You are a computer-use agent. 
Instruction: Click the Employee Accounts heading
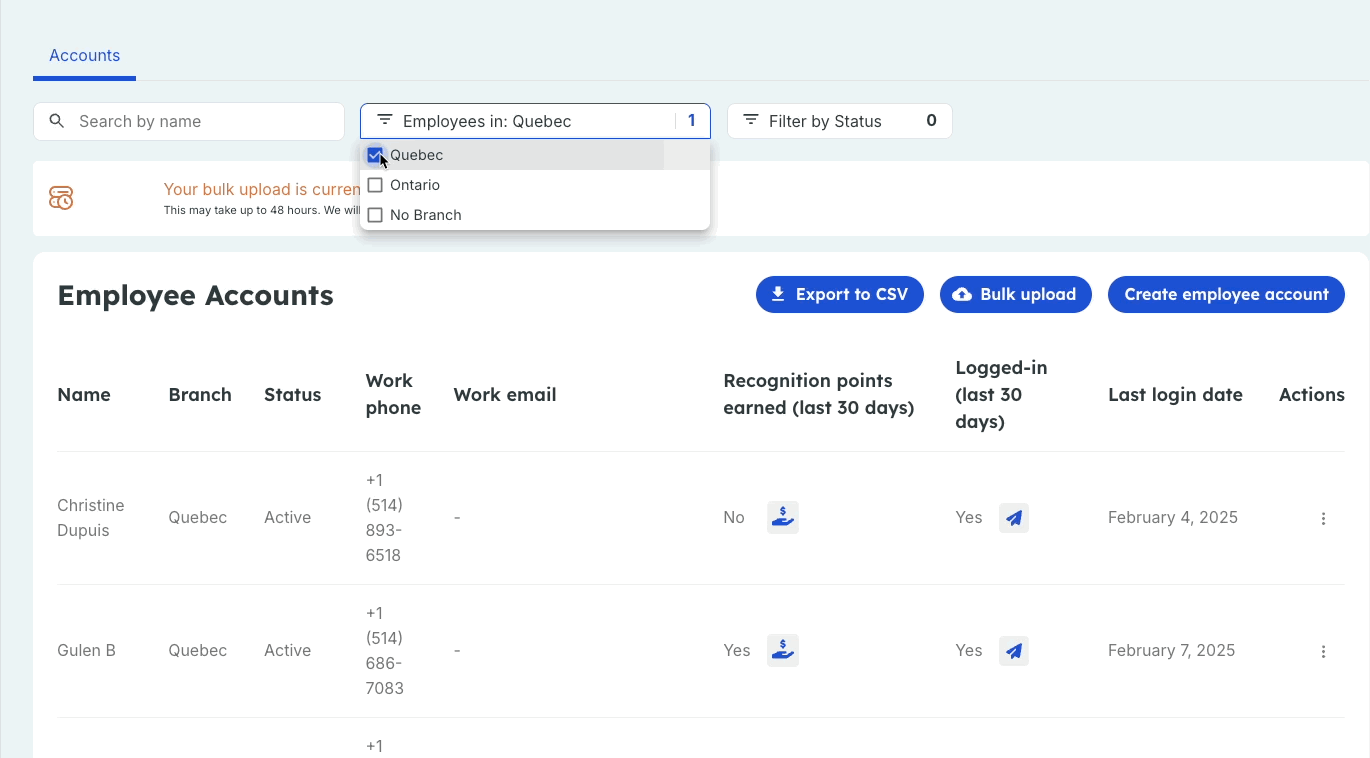click(x=196, y=296)
